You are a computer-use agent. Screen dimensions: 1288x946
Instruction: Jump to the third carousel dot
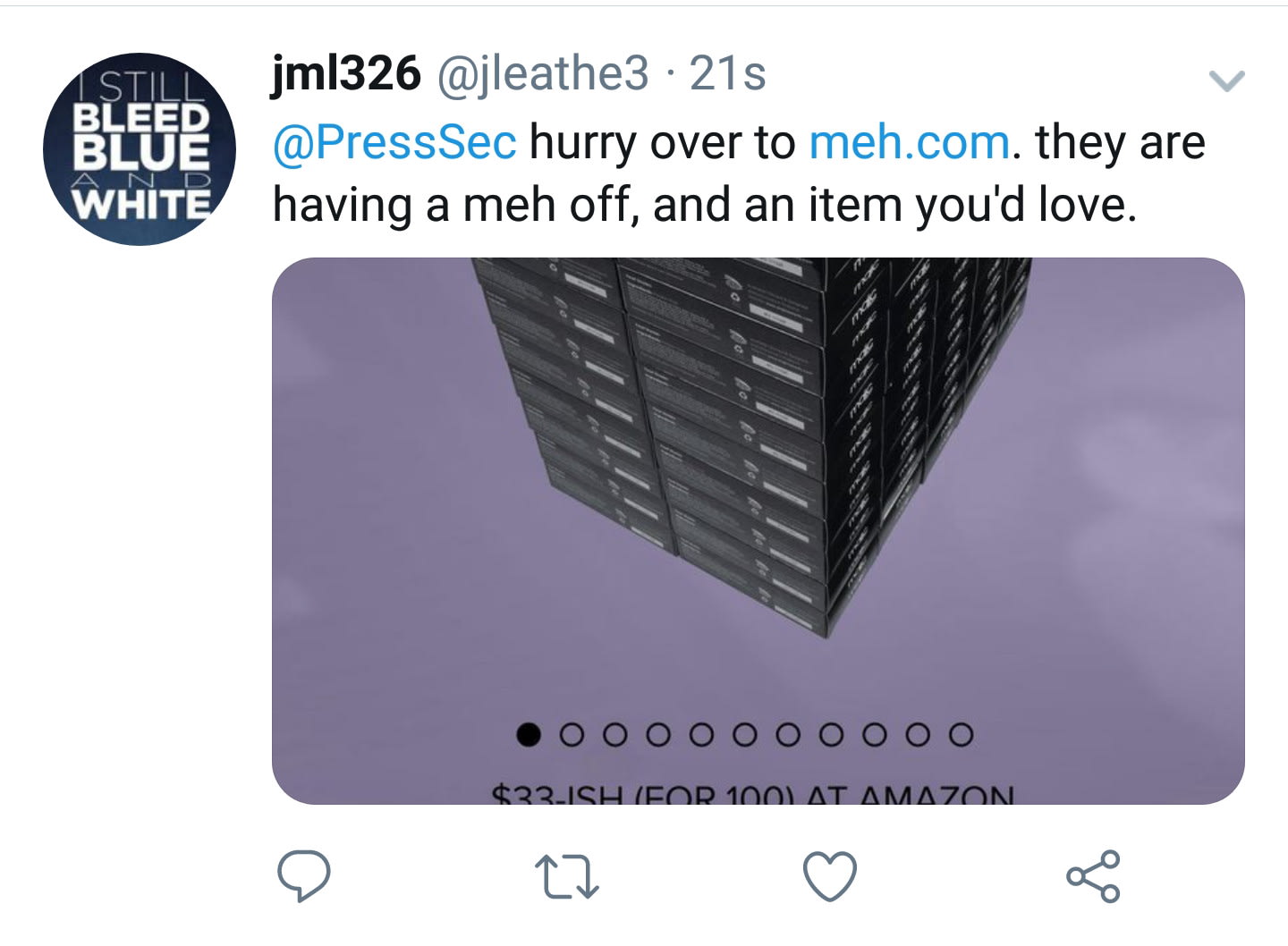(615, 735)
